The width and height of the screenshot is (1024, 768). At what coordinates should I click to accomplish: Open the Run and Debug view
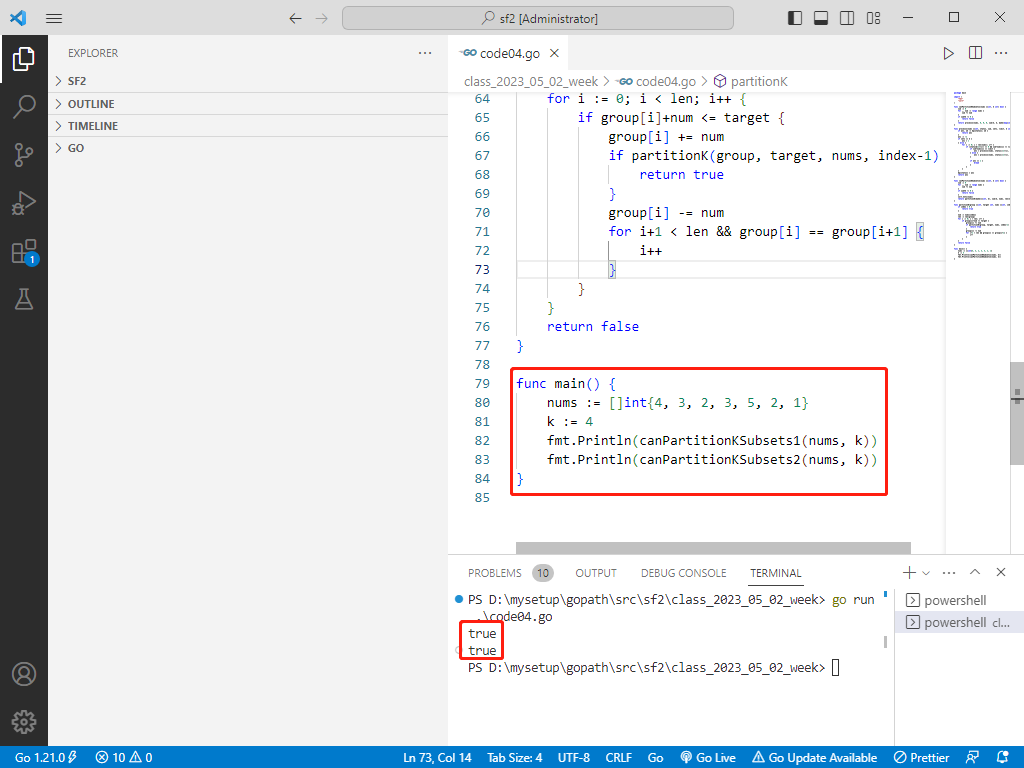[x=24, y=203]
